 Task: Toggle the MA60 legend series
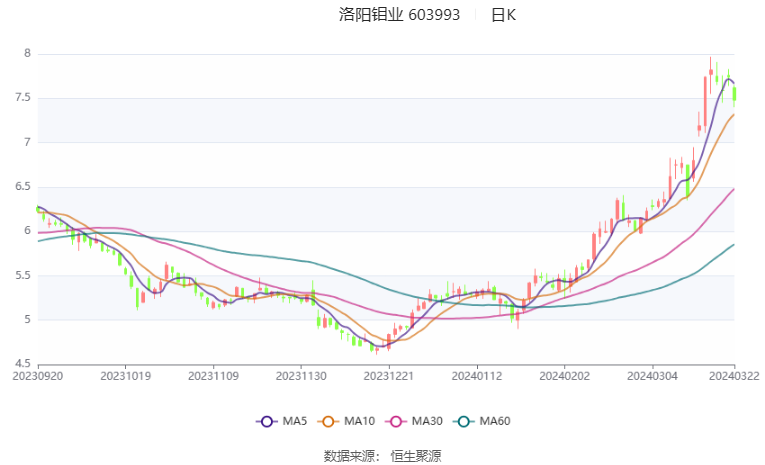tap(482, 421)
